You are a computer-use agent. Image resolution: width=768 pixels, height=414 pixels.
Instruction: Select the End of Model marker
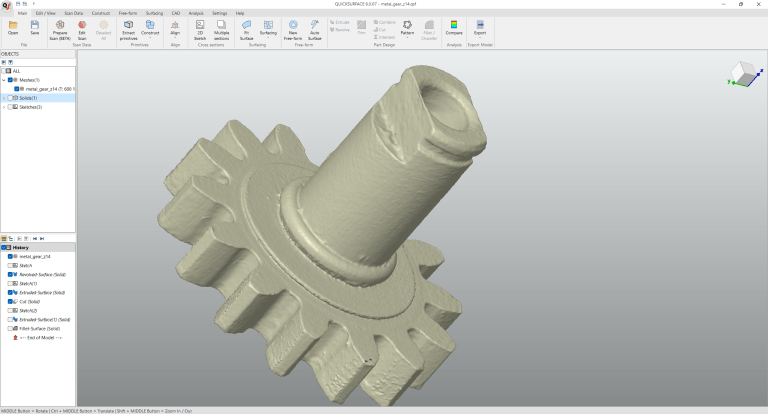(x=41, y=338)
